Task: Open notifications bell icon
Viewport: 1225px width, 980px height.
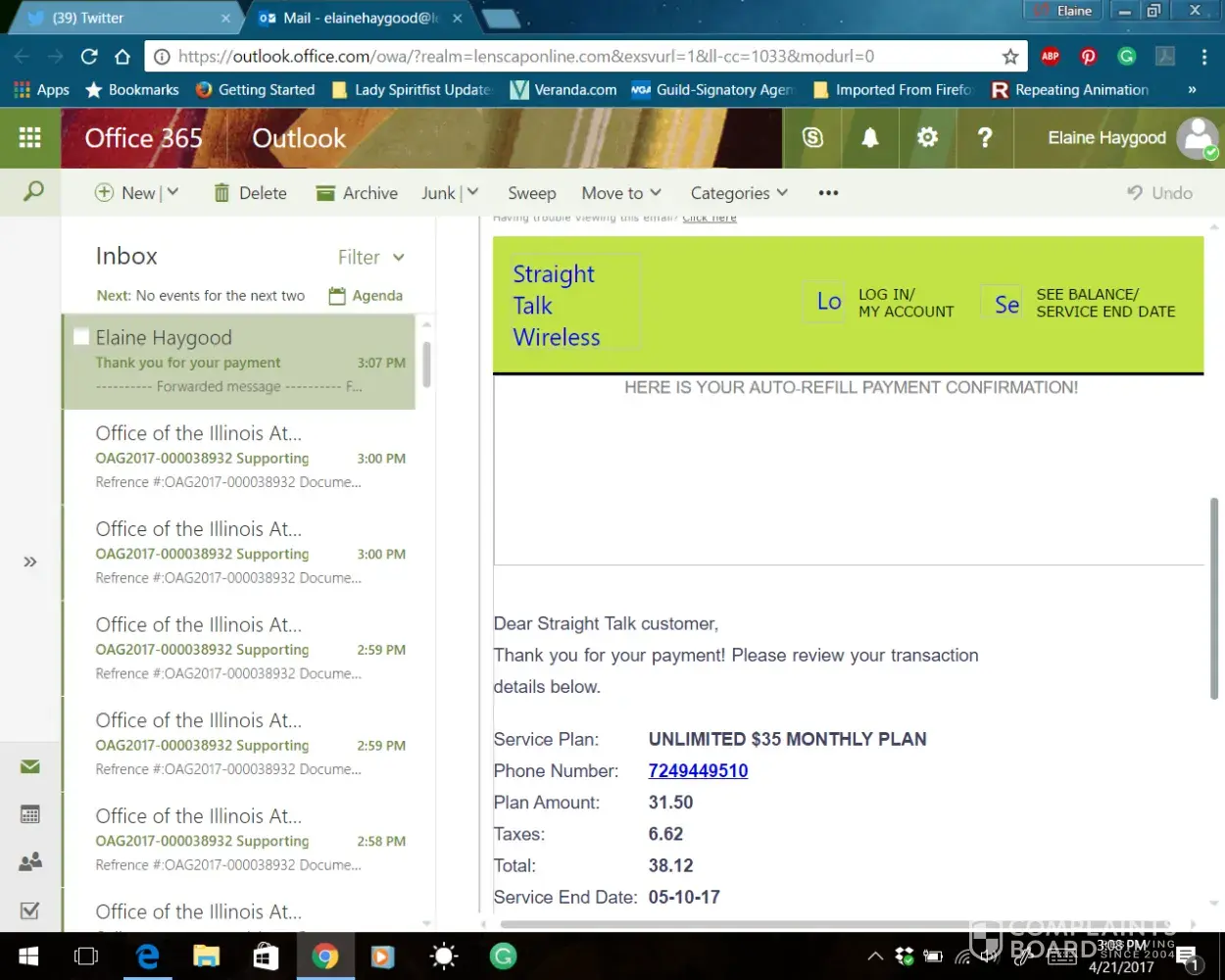Action: tap(869, 138)
